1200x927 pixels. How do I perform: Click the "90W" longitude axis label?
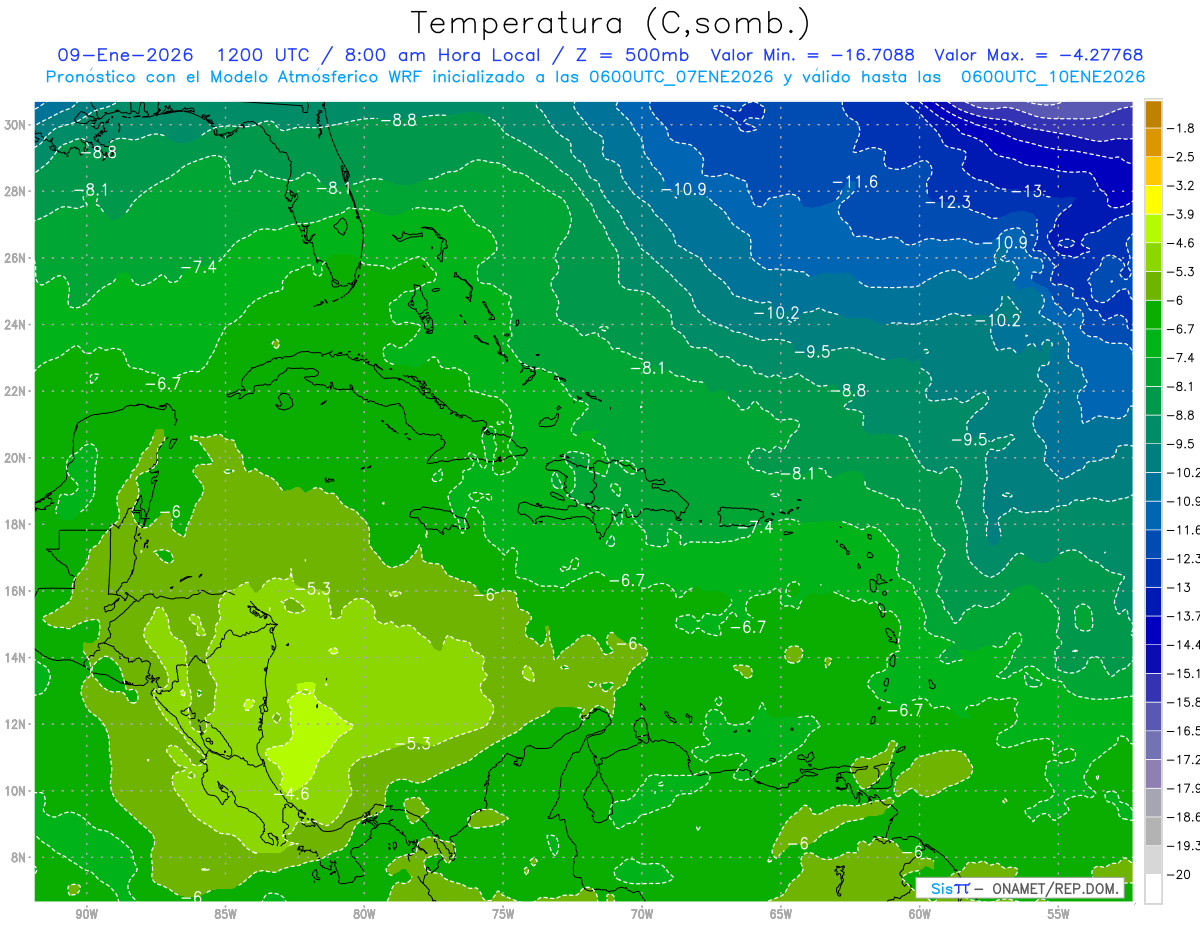[x=86, y=913]
